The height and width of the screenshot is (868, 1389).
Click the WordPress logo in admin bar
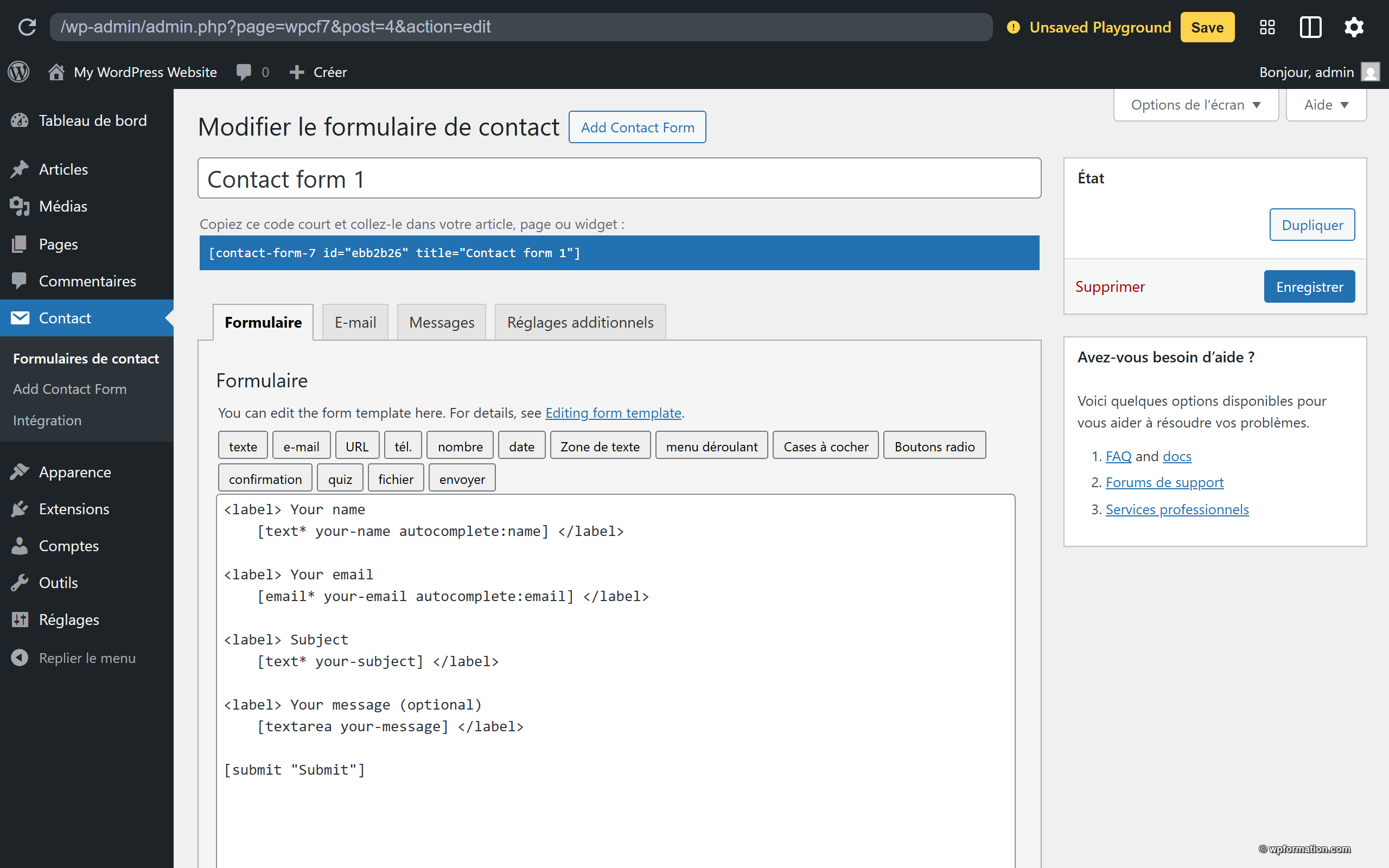(18, 72)
